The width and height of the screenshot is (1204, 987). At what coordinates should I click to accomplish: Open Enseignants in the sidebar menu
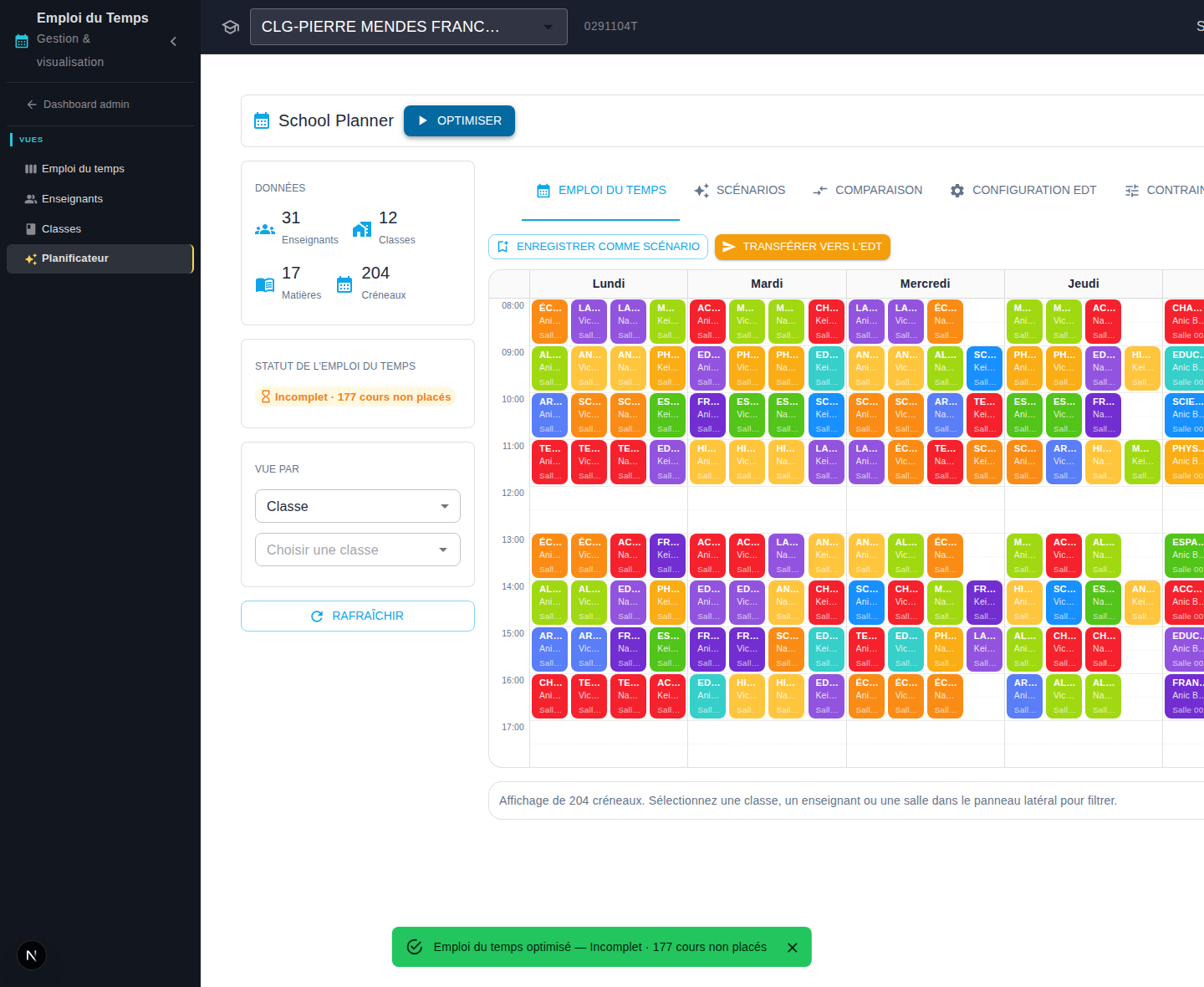(100, 199)
